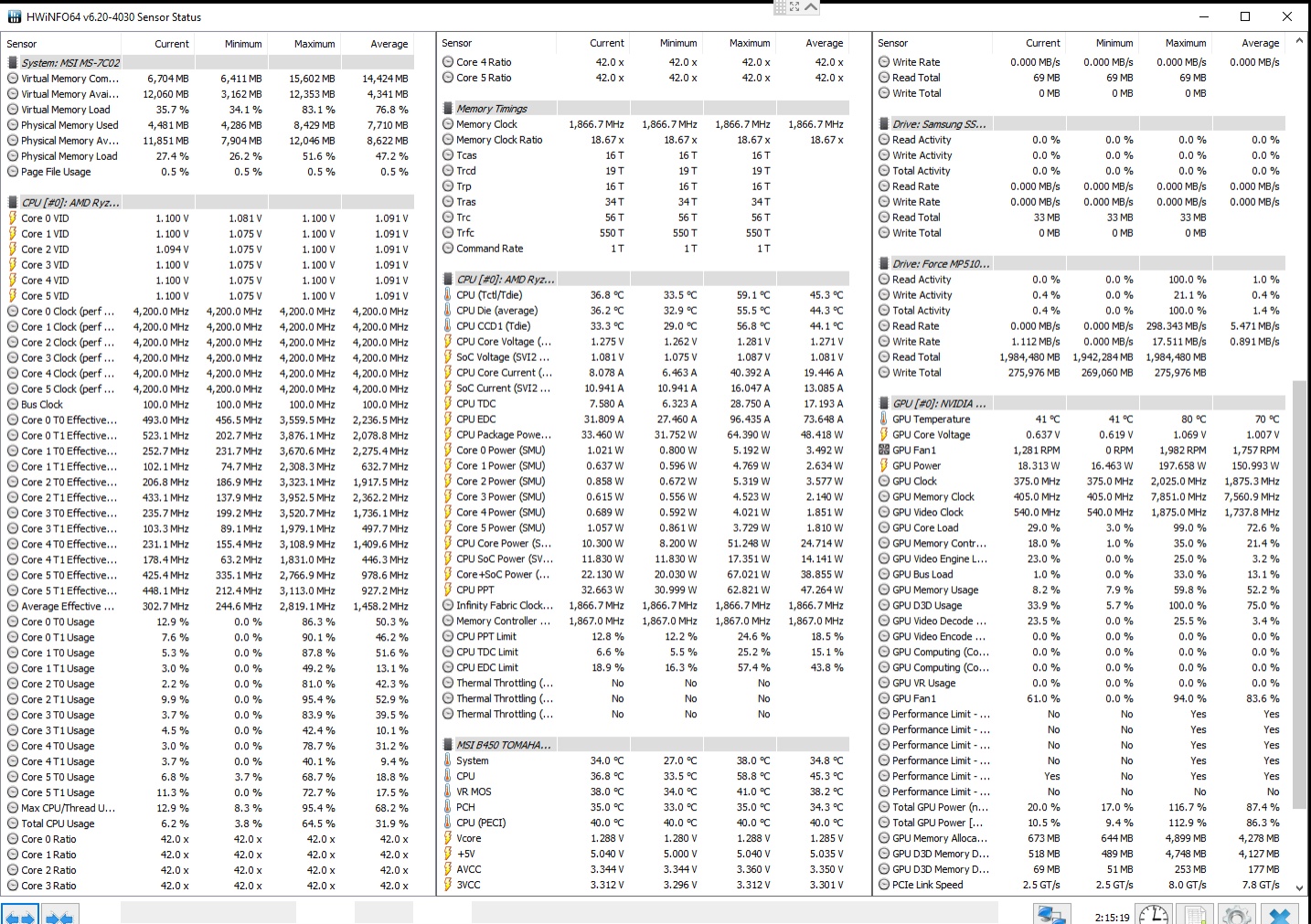1311x924 pixels.
Task: Click the drive icon of Drive: Samsung SS...
Action: tap(884, 124)
